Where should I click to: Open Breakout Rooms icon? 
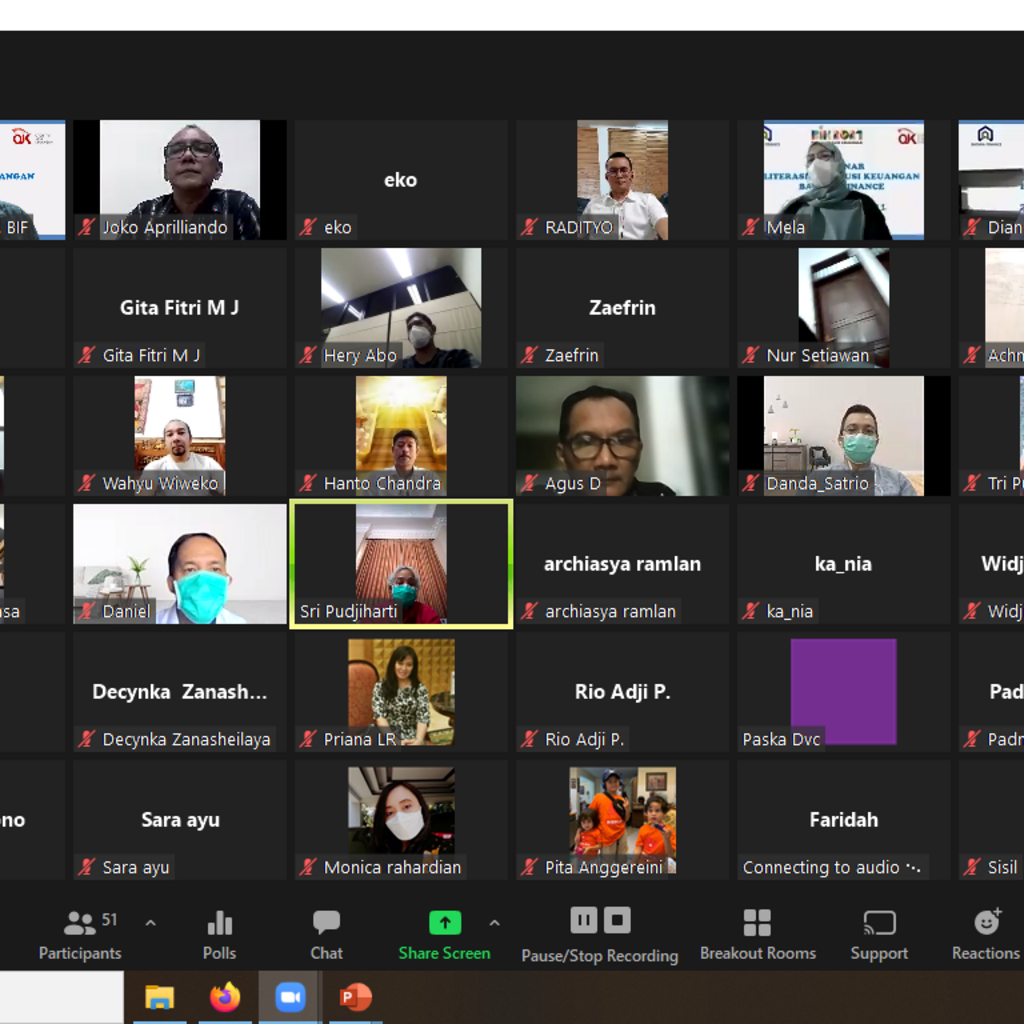(757, 922)
